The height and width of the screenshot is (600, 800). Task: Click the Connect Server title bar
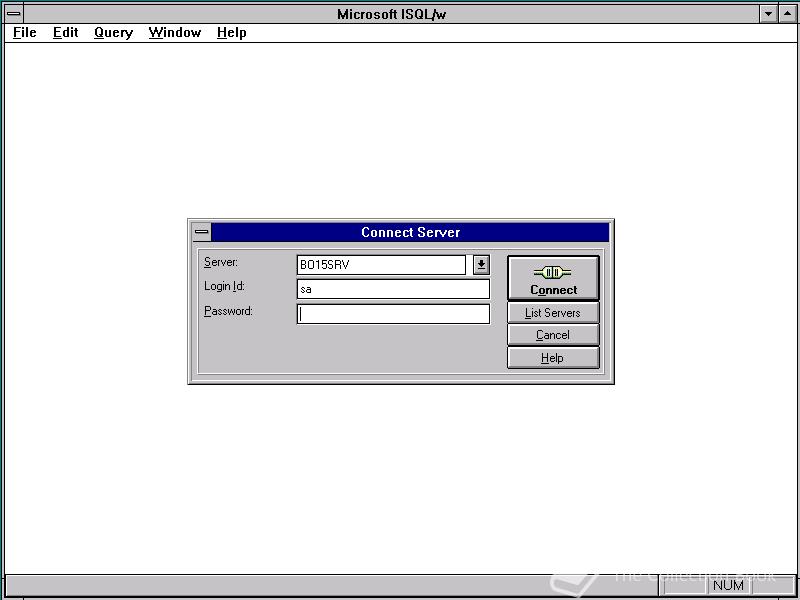(410, 232)
